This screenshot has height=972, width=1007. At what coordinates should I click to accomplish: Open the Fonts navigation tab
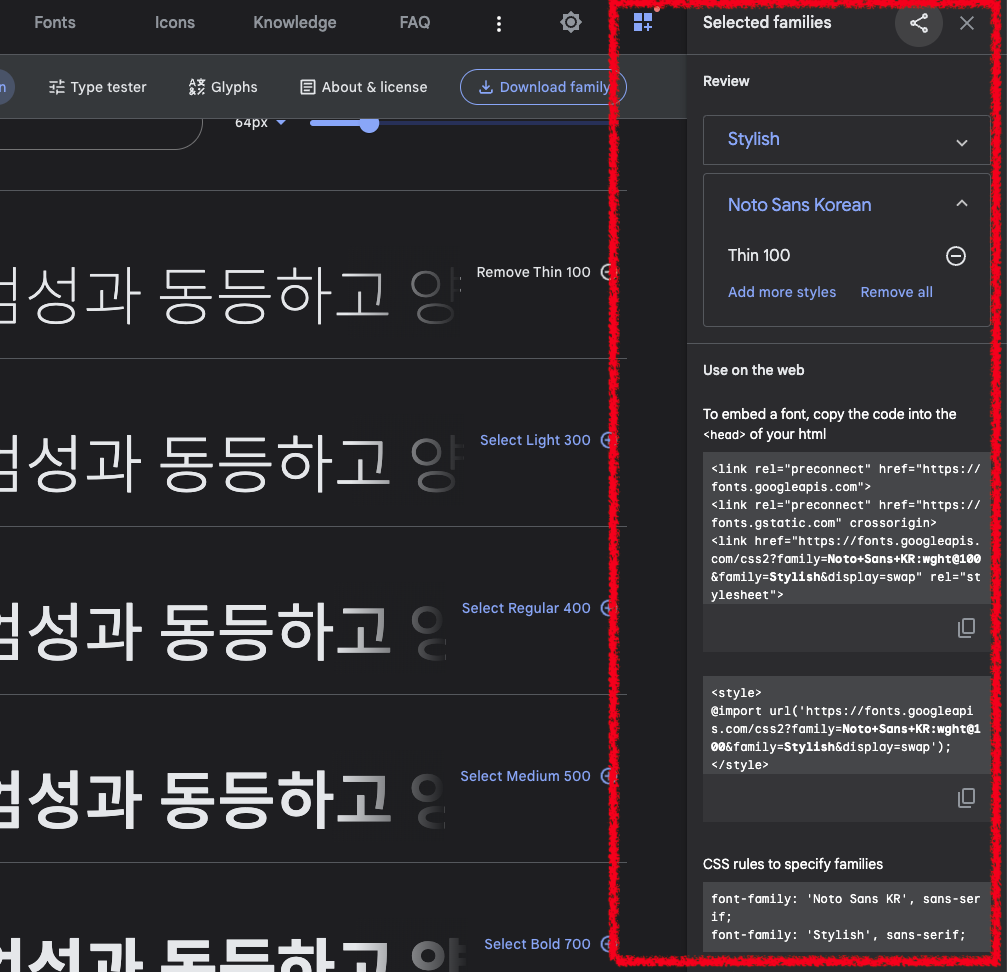(55, 22)
